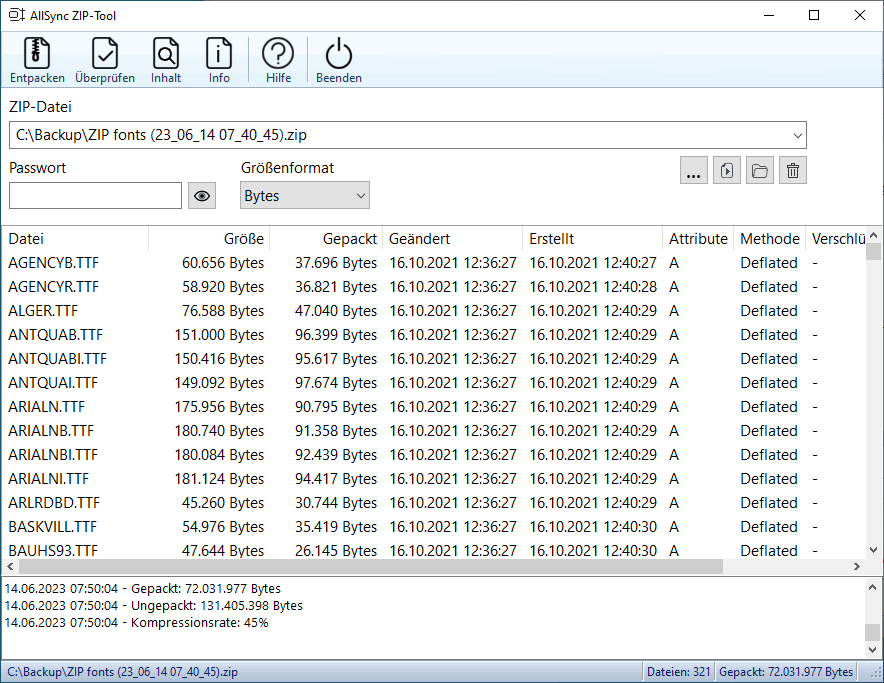Click the Datei column header
Viewport: 884px width, 683px height.
click(75, 239)
